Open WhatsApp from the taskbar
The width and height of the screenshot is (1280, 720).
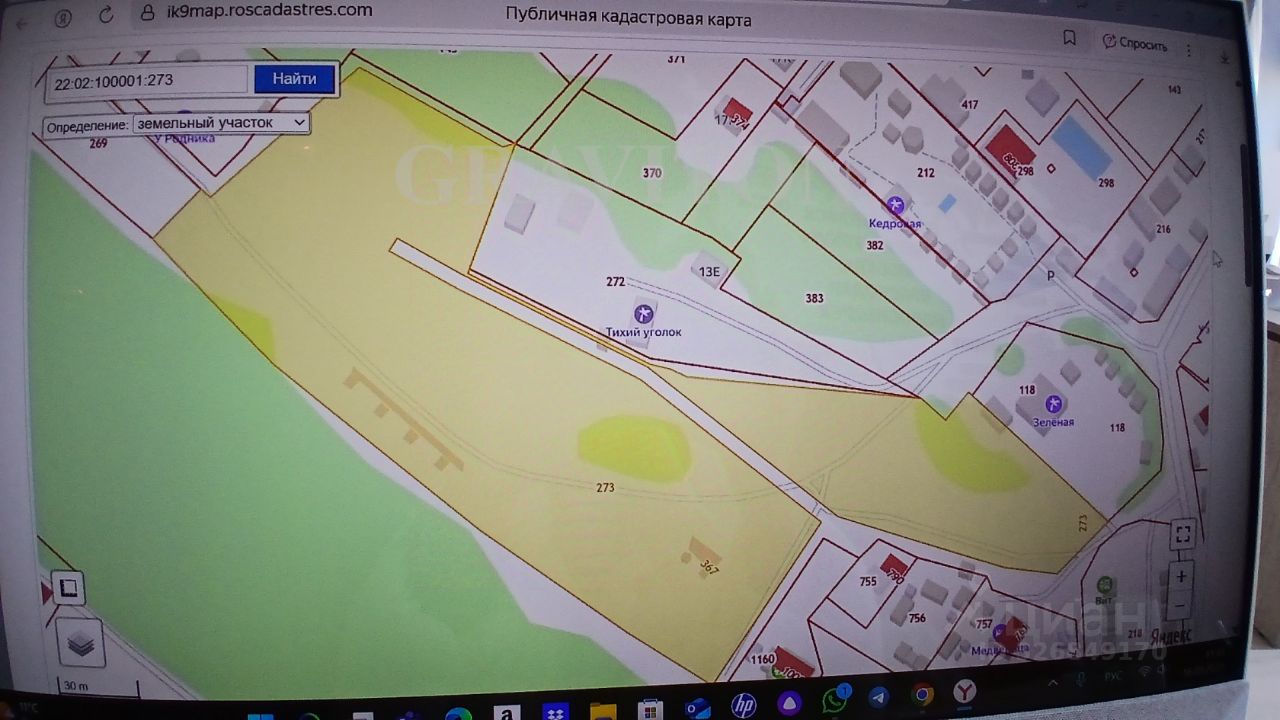[834, 700]
